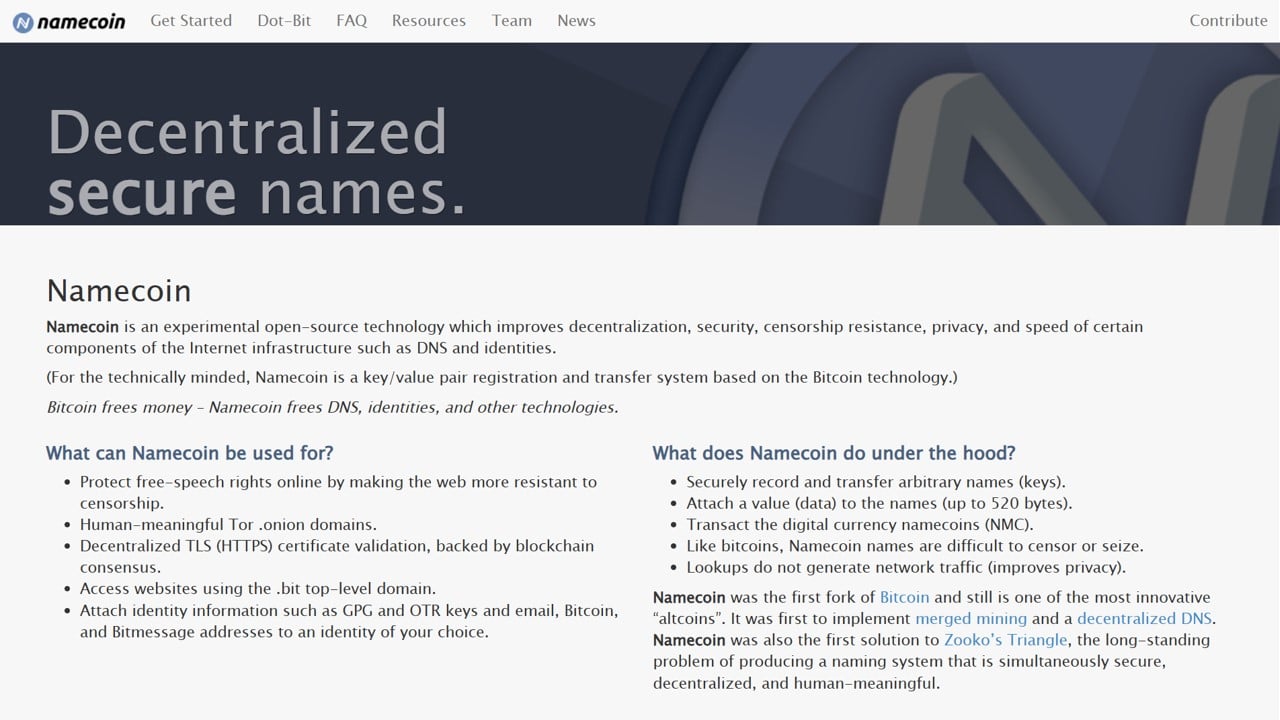The height and width of the screenshot is (720, 1280).
Task: Open the News section
Action: 576,20
